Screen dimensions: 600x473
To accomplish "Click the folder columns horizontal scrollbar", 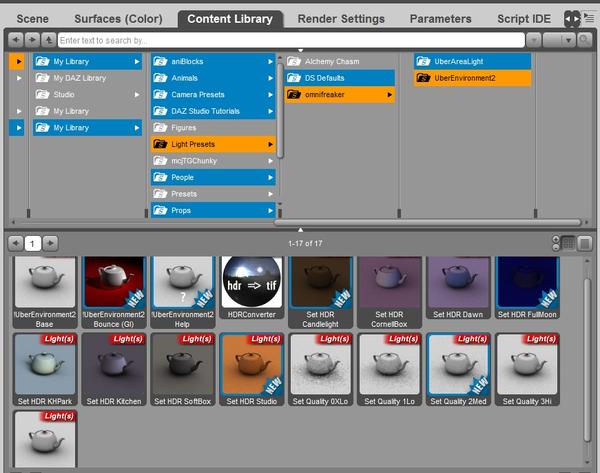I will 428,222.
